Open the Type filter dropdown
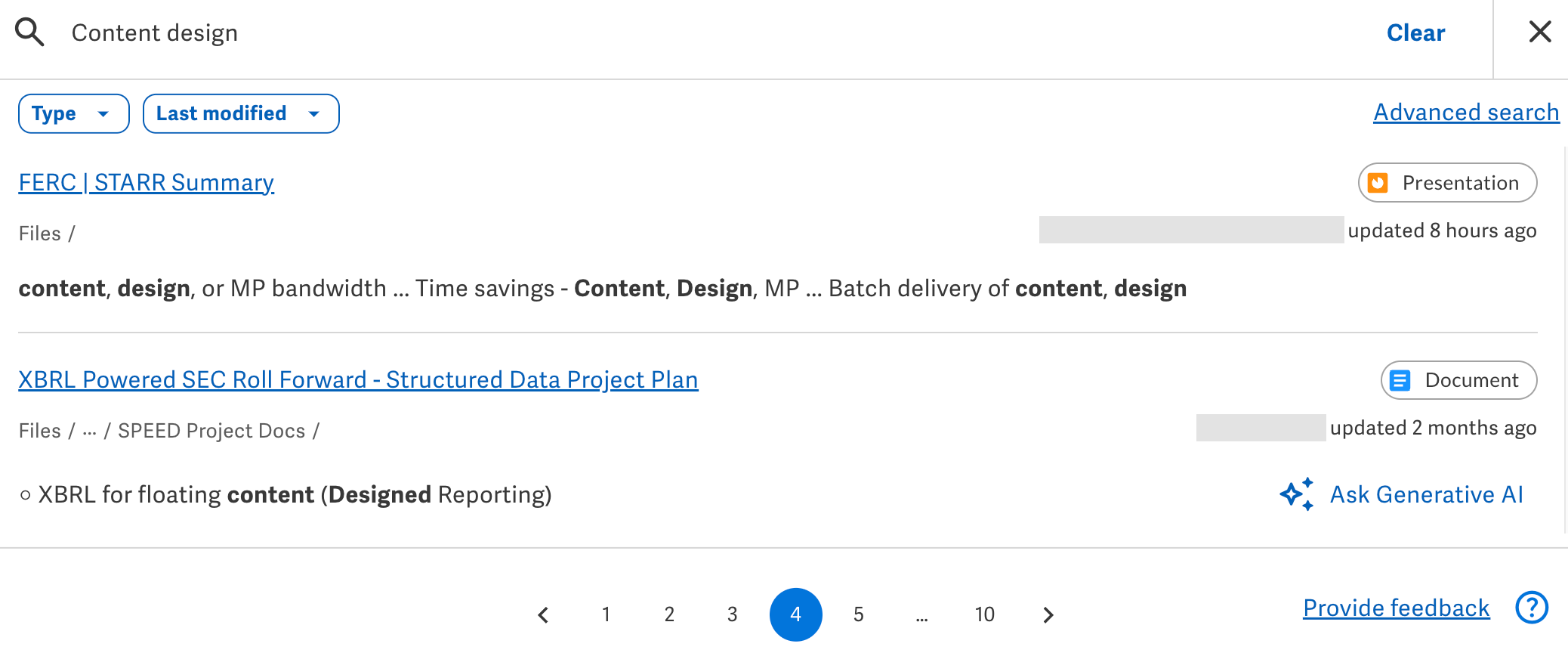 click(x=73, y=113)
